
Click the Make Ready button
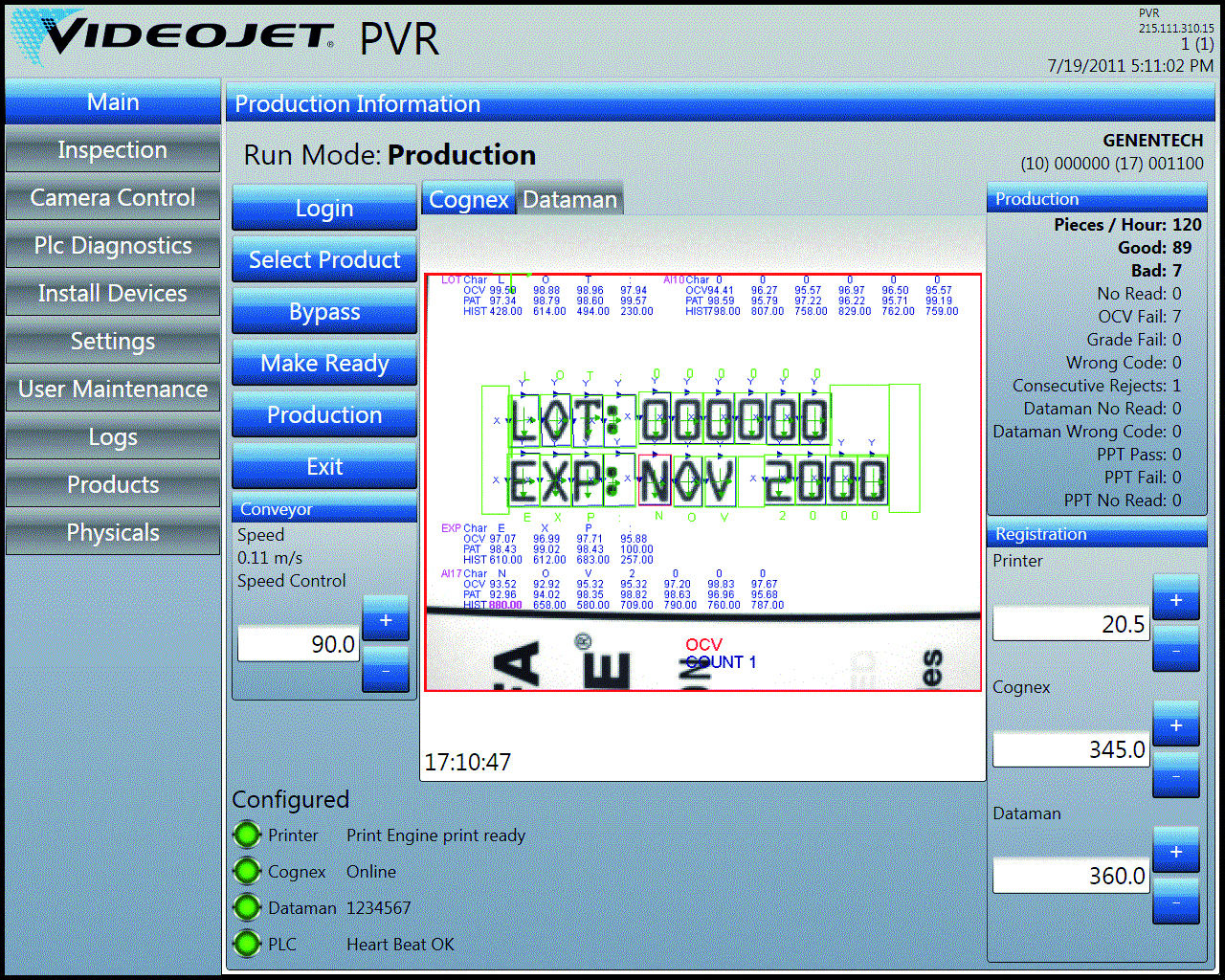324,364
